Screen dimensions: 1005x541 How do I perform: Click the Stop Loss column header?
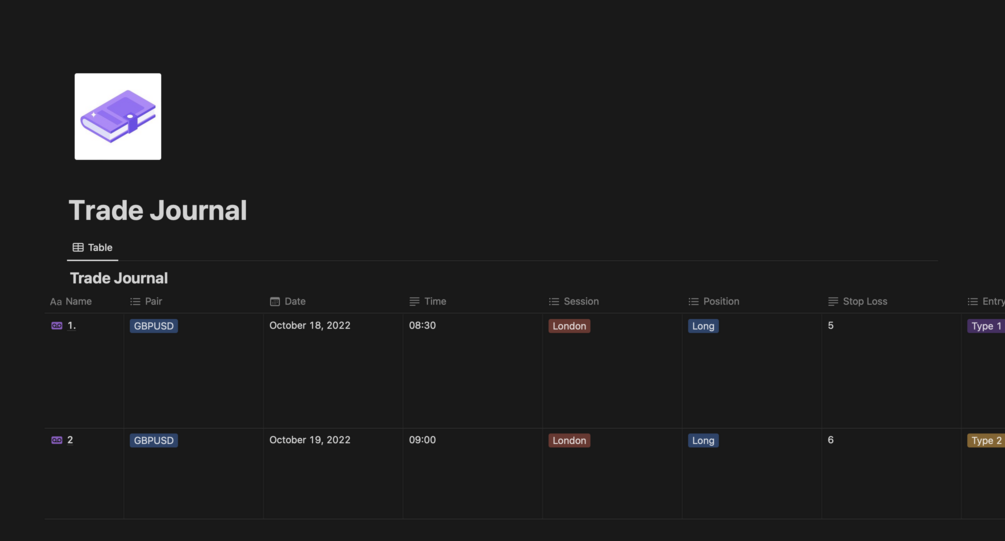click(864, 301)
